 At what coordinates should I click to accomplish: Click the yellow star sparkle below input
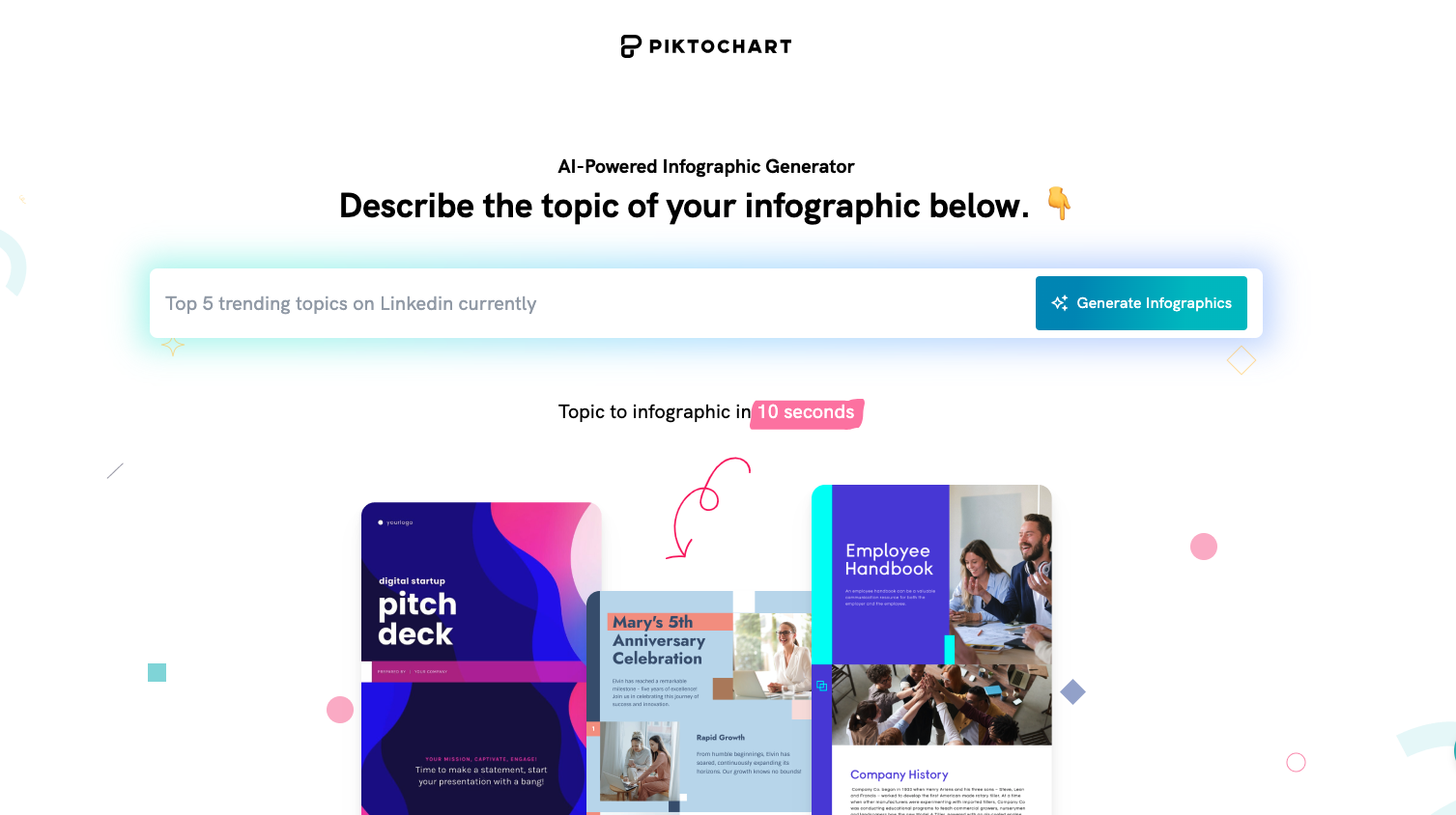click(173, 346)
